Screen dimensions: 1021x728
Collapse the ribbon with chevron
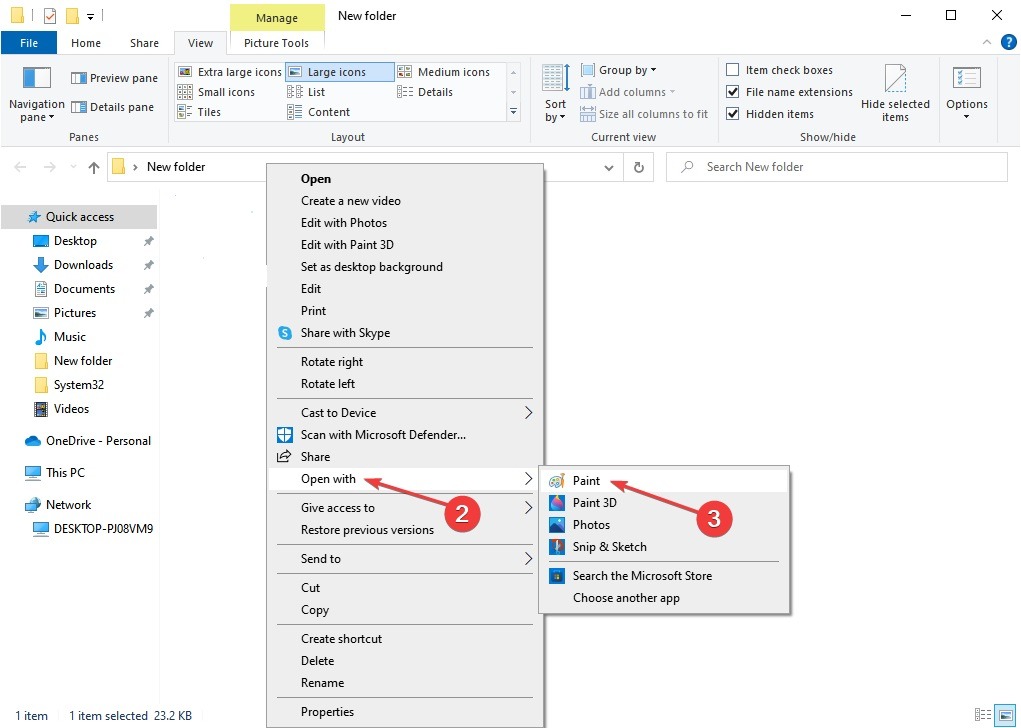[987, 43]
